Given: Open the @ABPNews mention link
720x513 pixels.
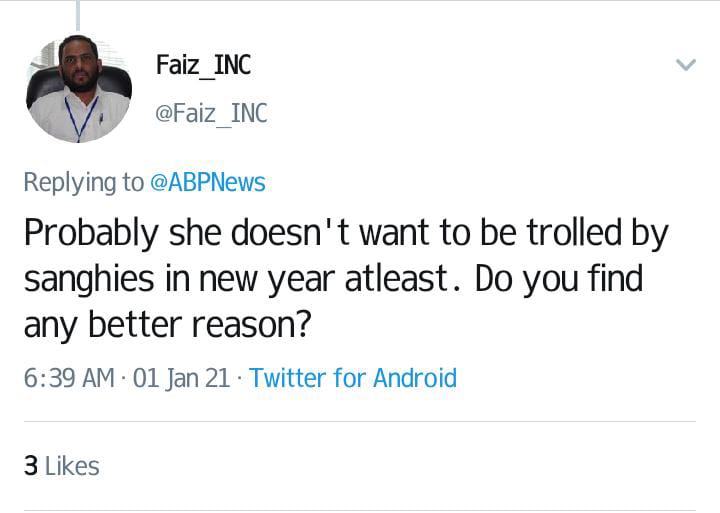Looking at the screenshot, I should [208, 182].
